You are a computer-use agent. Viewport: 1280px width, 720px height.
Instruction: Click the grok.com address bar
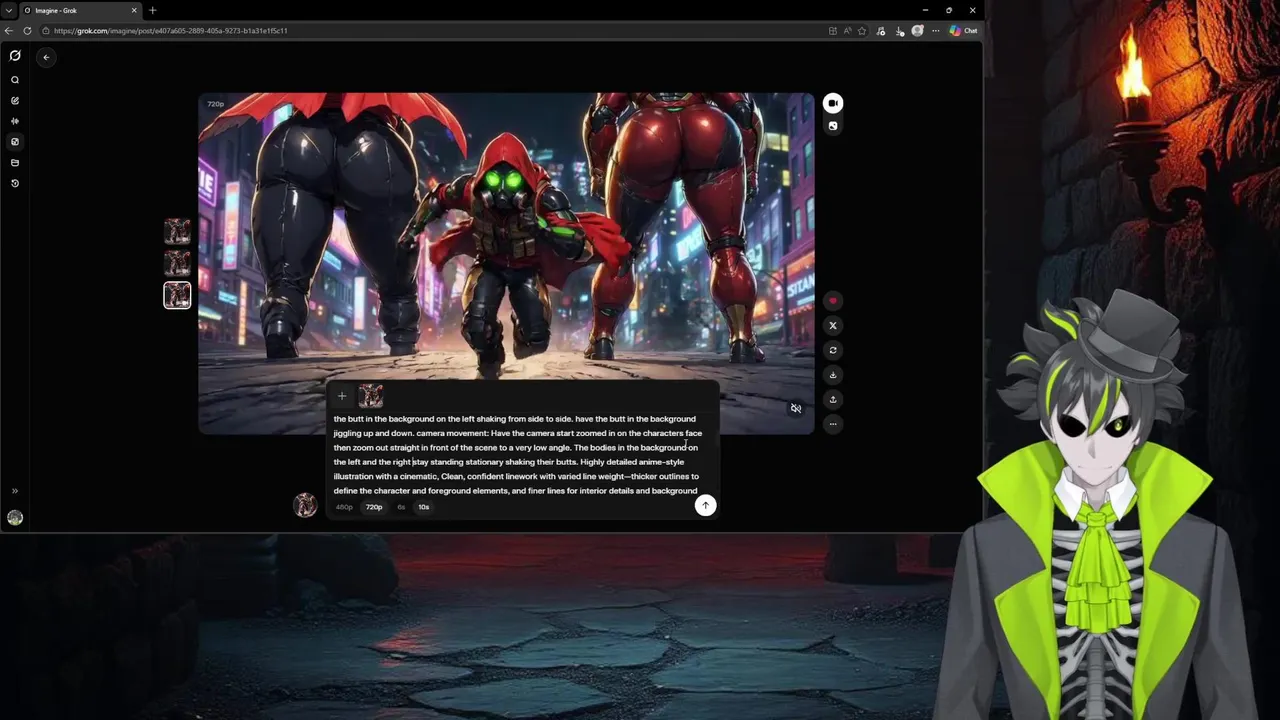[430, 31]
